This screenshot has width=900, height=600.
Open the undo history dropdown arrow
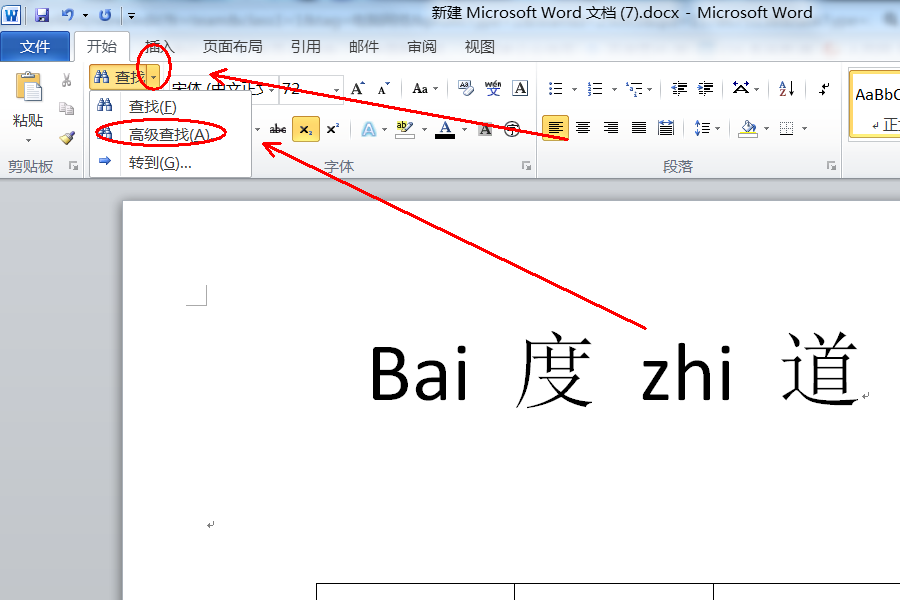86,15
